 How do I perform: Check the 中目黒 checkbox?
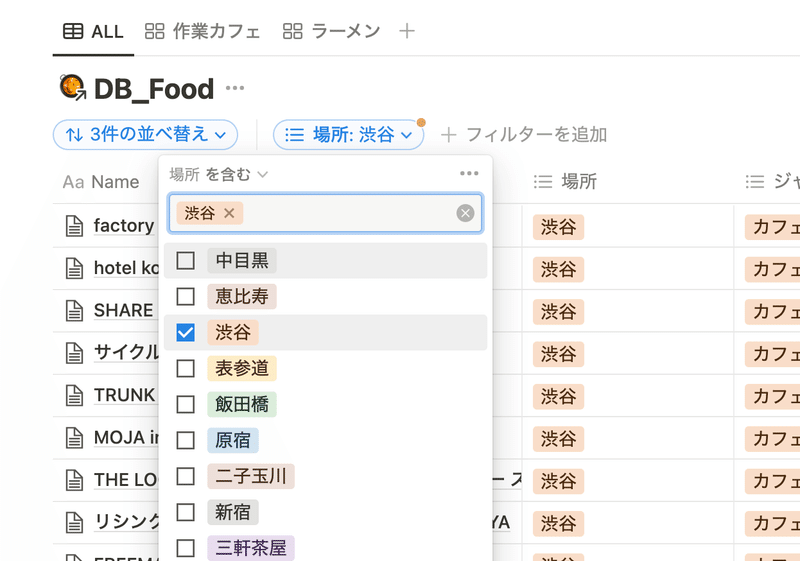pos(185,261)
